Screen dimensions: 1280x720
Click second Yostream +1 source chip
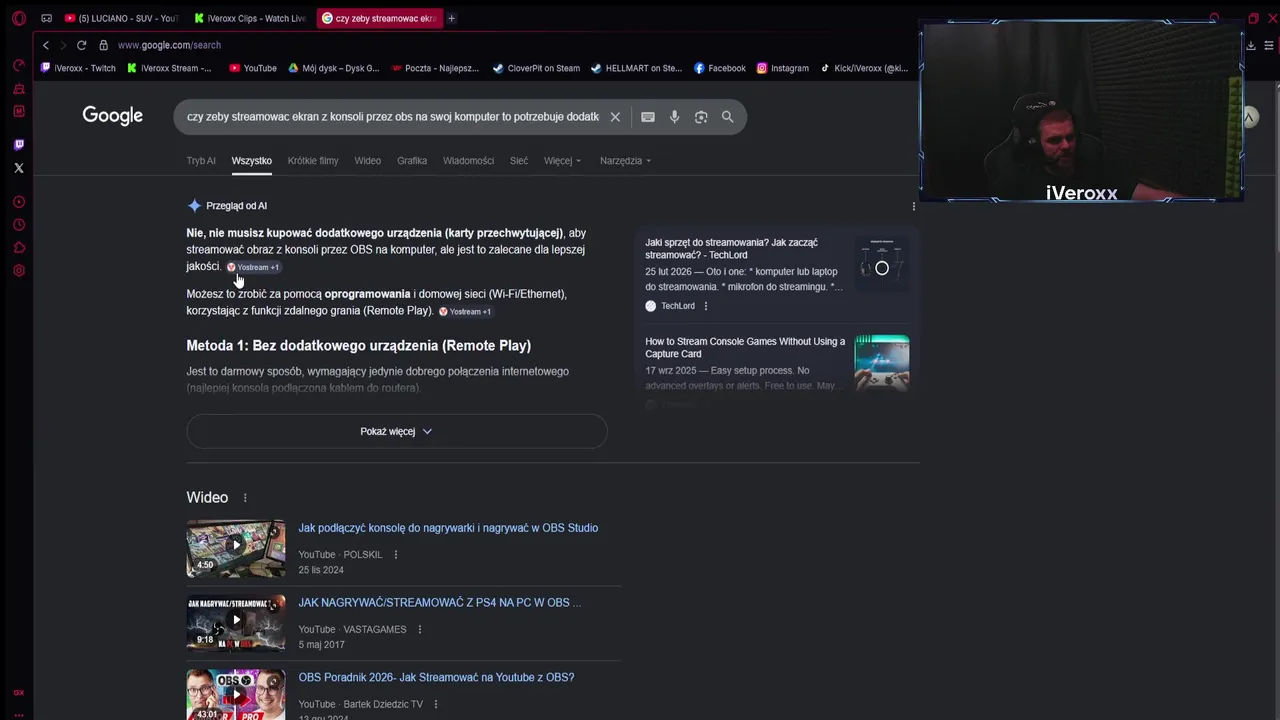(x=465, y=311)
